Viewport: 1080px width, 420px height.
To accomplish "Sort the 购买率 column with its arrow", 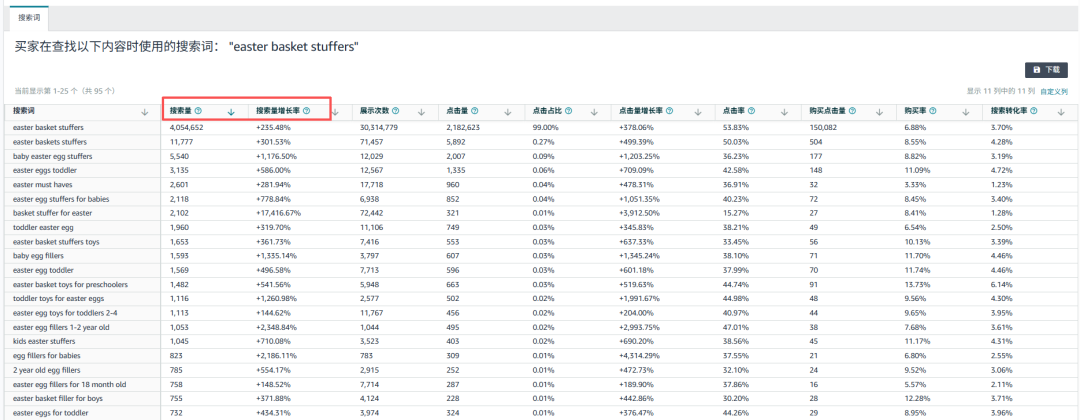I will pyautogui.click(x=966, y=112).
